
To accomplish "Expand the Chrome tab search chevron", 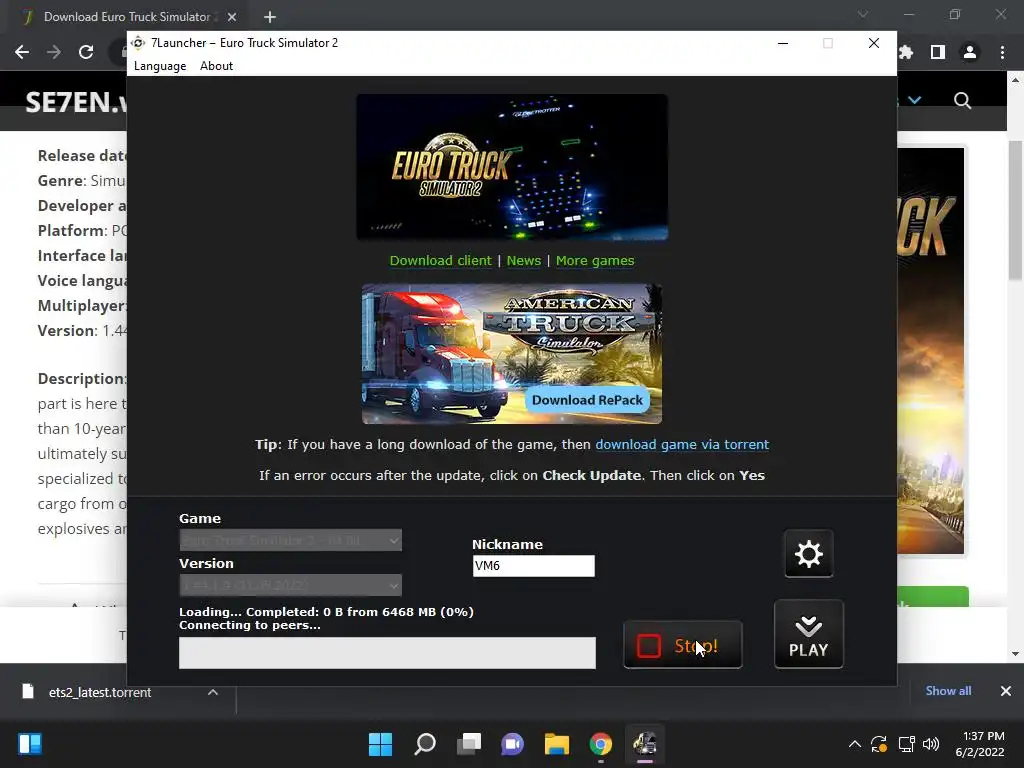I will click(863, 14).
